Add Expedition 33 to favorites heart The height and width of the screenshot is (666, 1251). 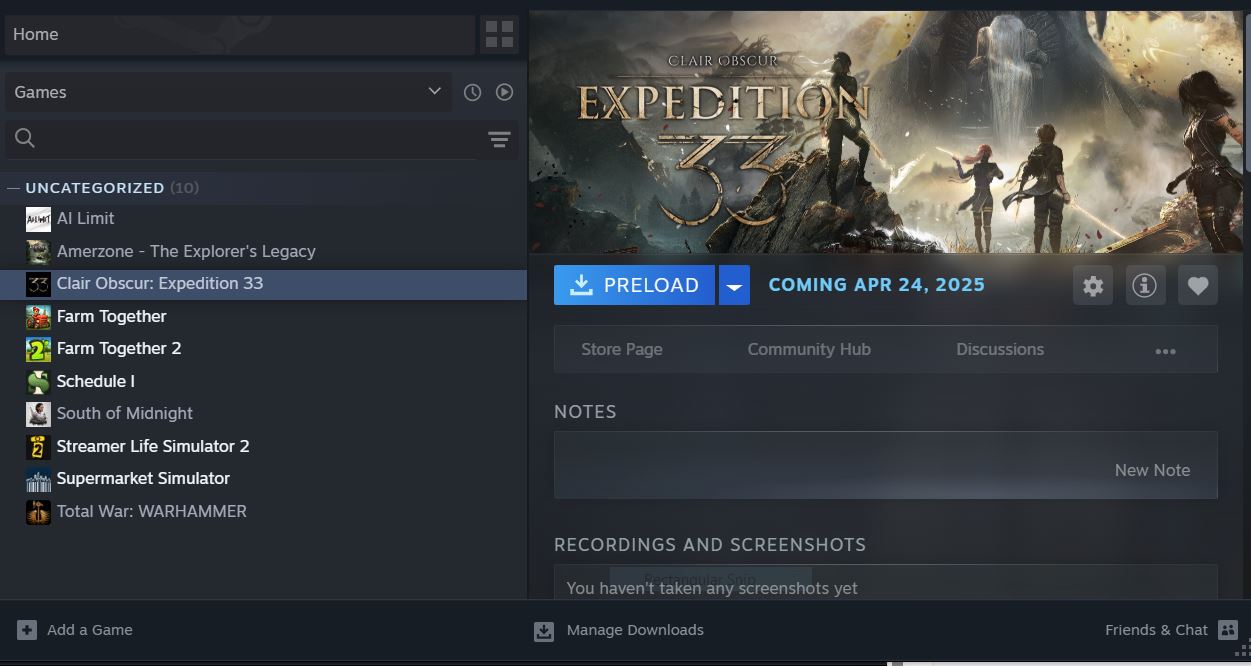(x=1198, y=286)
